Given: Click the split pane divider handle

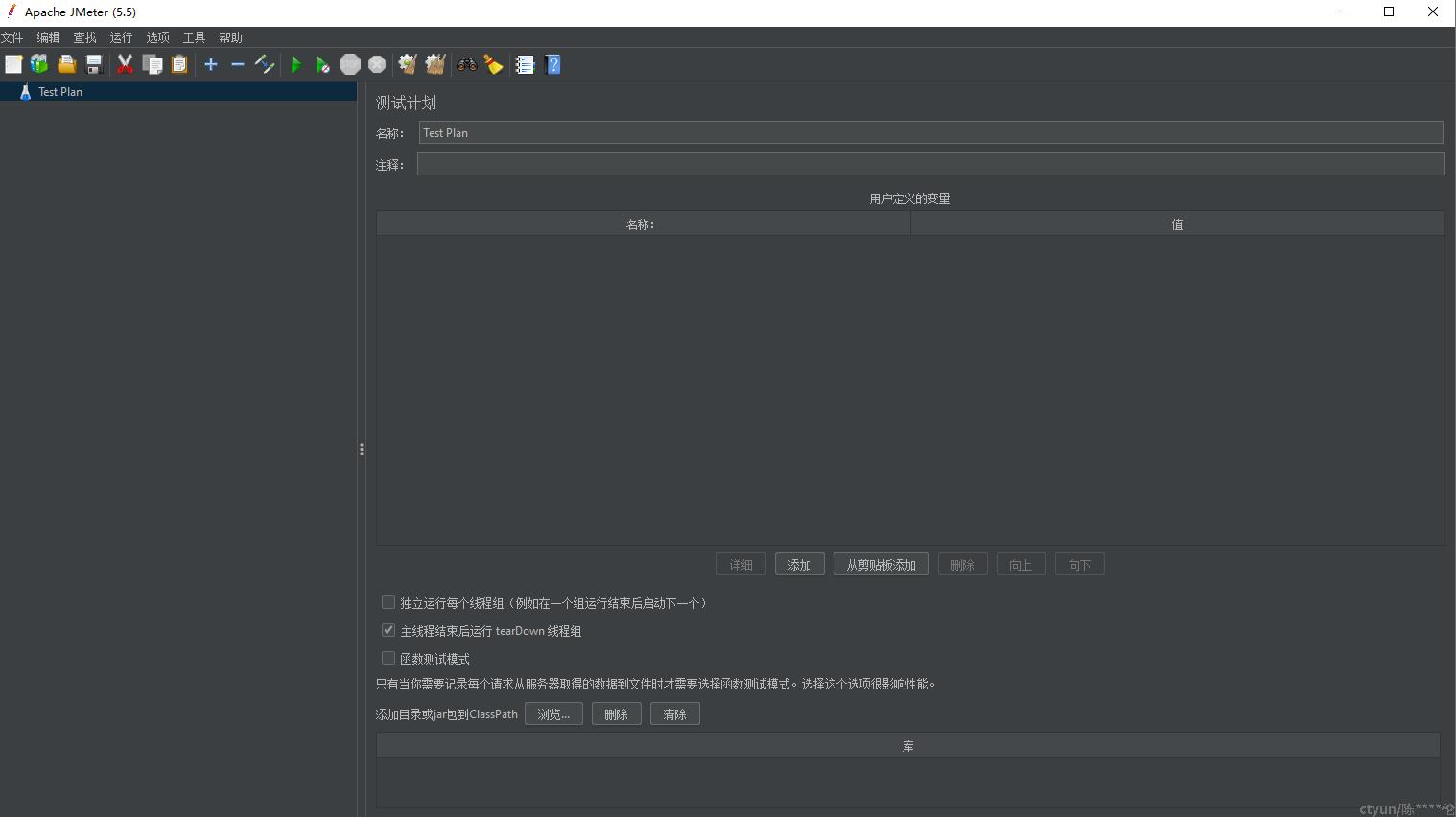Looking at the screenshot, I should (x=361, y=449).
